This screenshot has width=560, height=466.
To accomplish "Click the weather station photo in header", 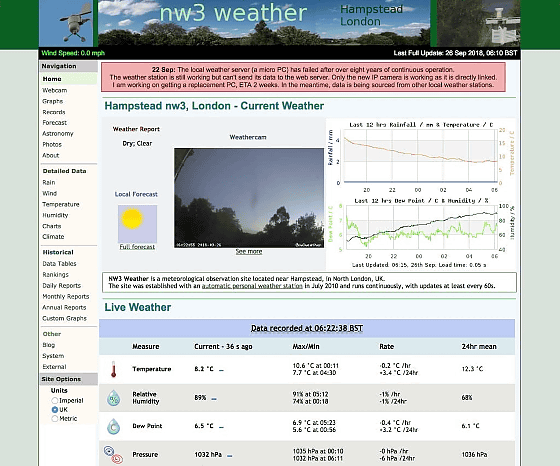I will (x=479, y=23).
